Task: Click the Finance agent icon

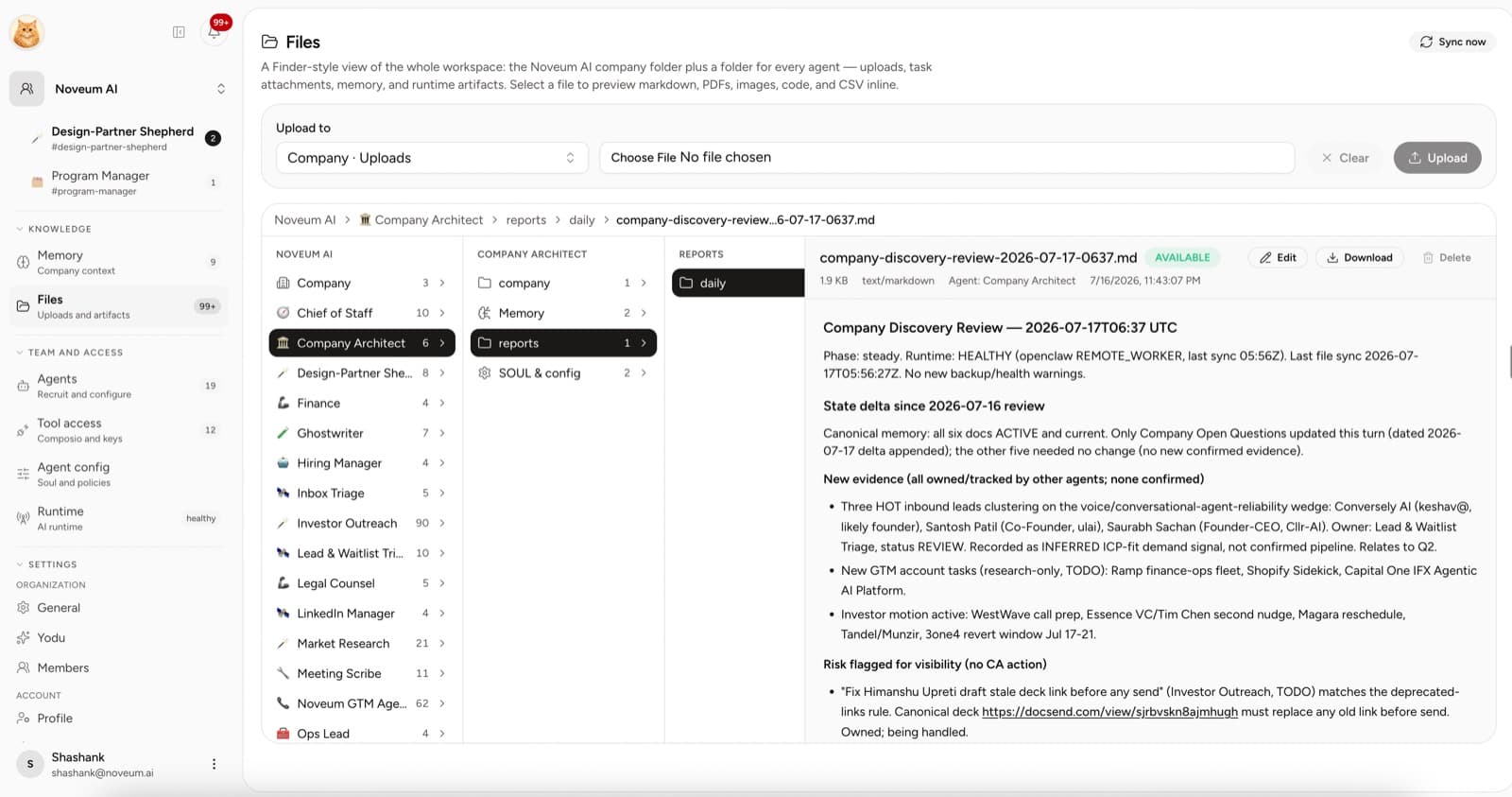Action: pos(283,403)
